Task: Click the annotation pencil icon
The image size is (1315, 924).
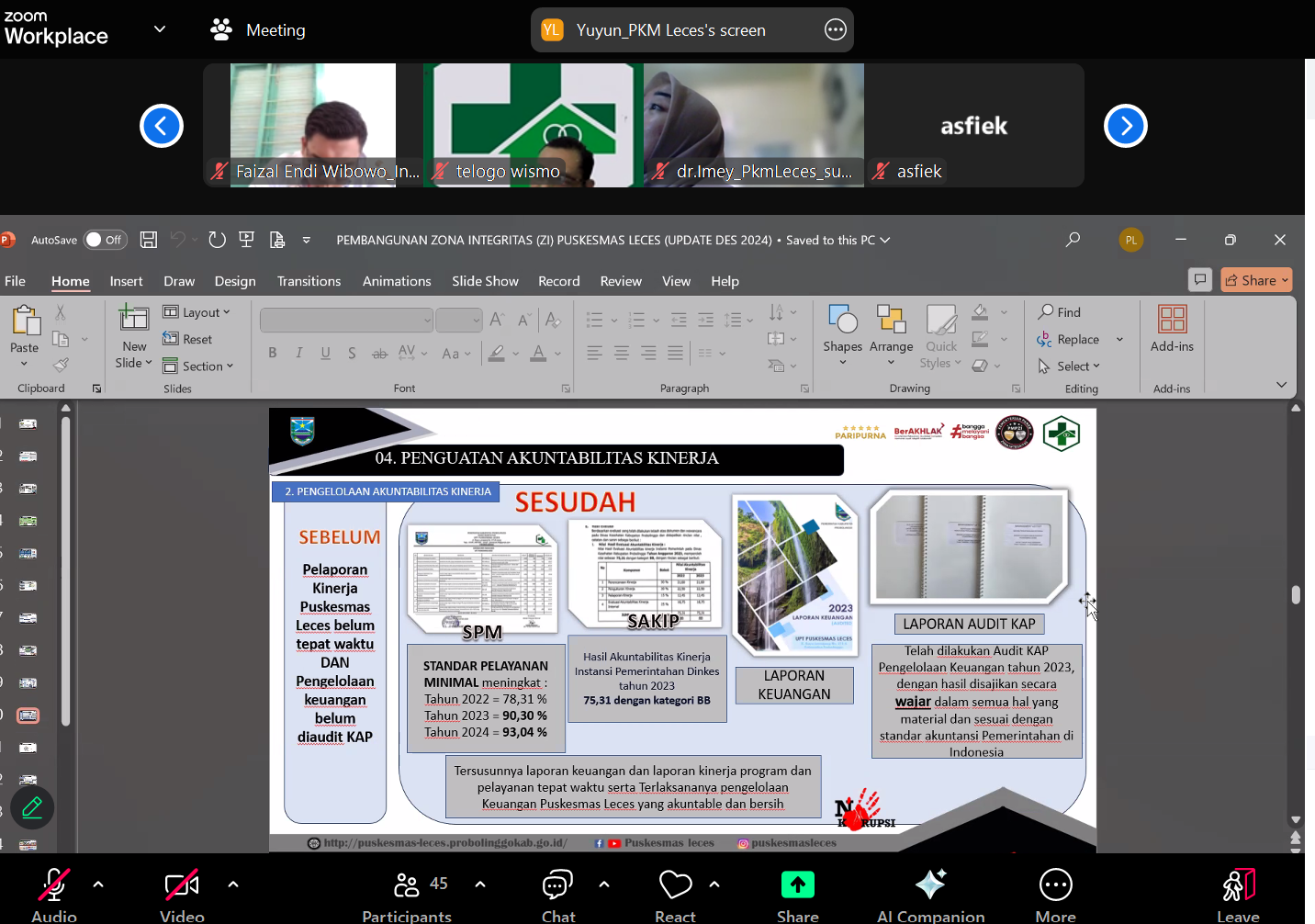Action: 32,808
